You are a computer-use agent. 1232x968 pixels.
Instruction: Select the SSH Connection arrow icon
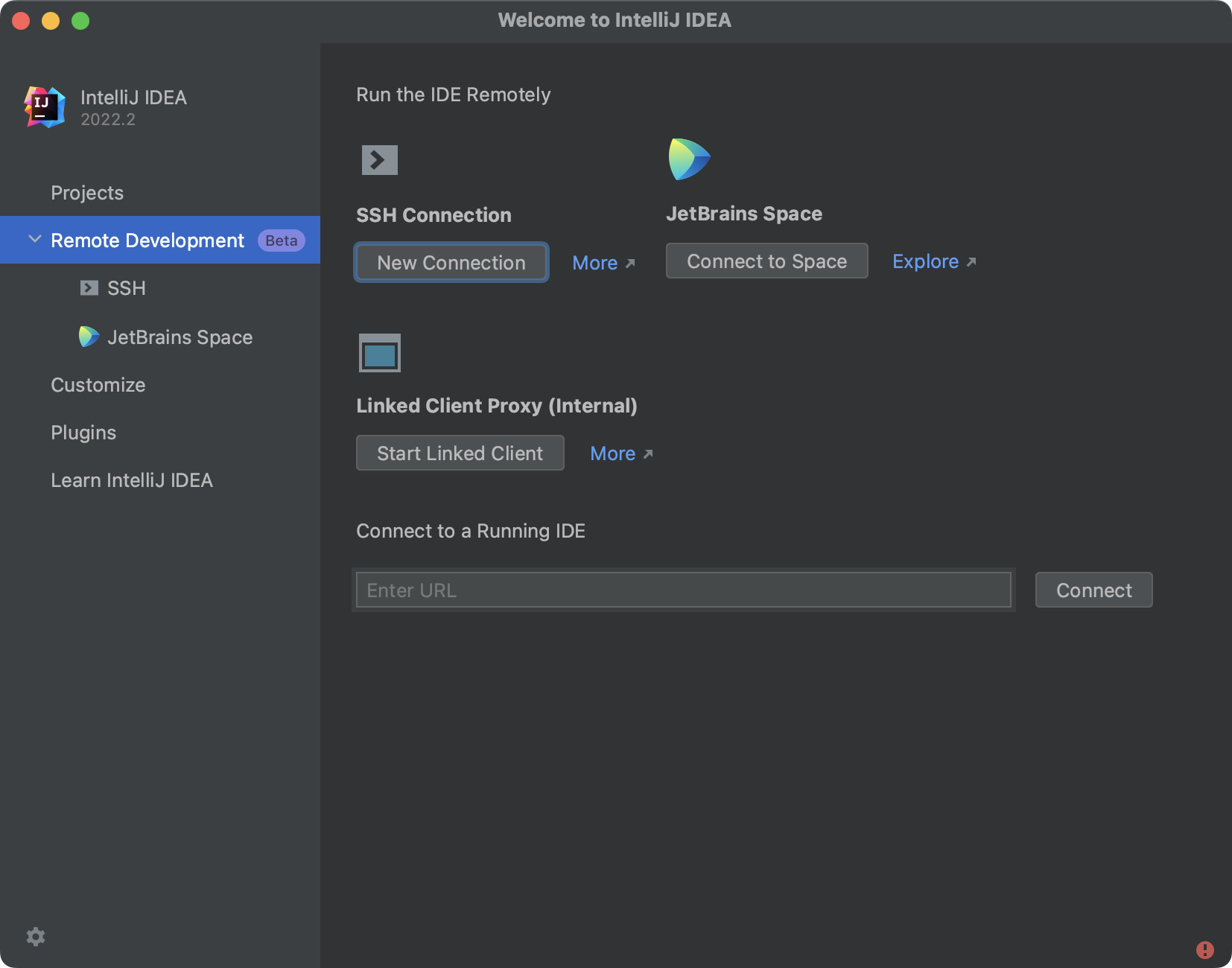(x=378, y=159)
